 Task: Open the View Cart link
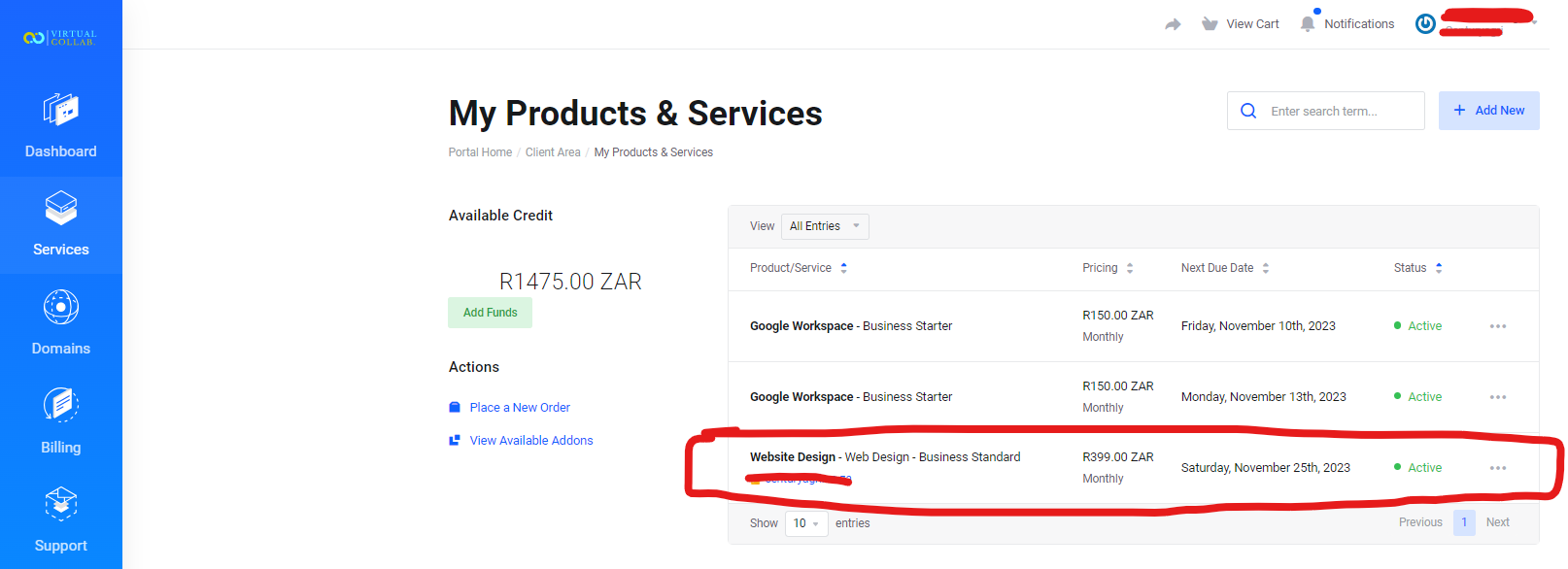click(1252, 24)
